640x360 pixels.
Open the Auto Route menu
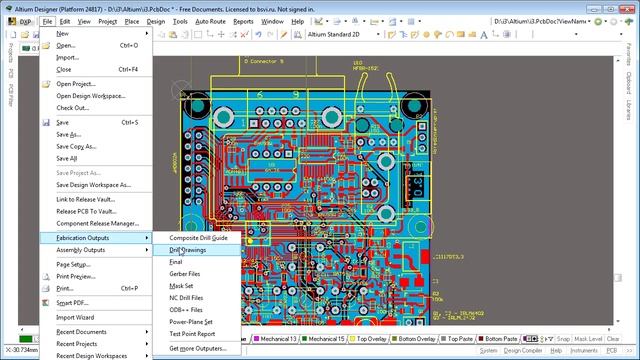210,21
